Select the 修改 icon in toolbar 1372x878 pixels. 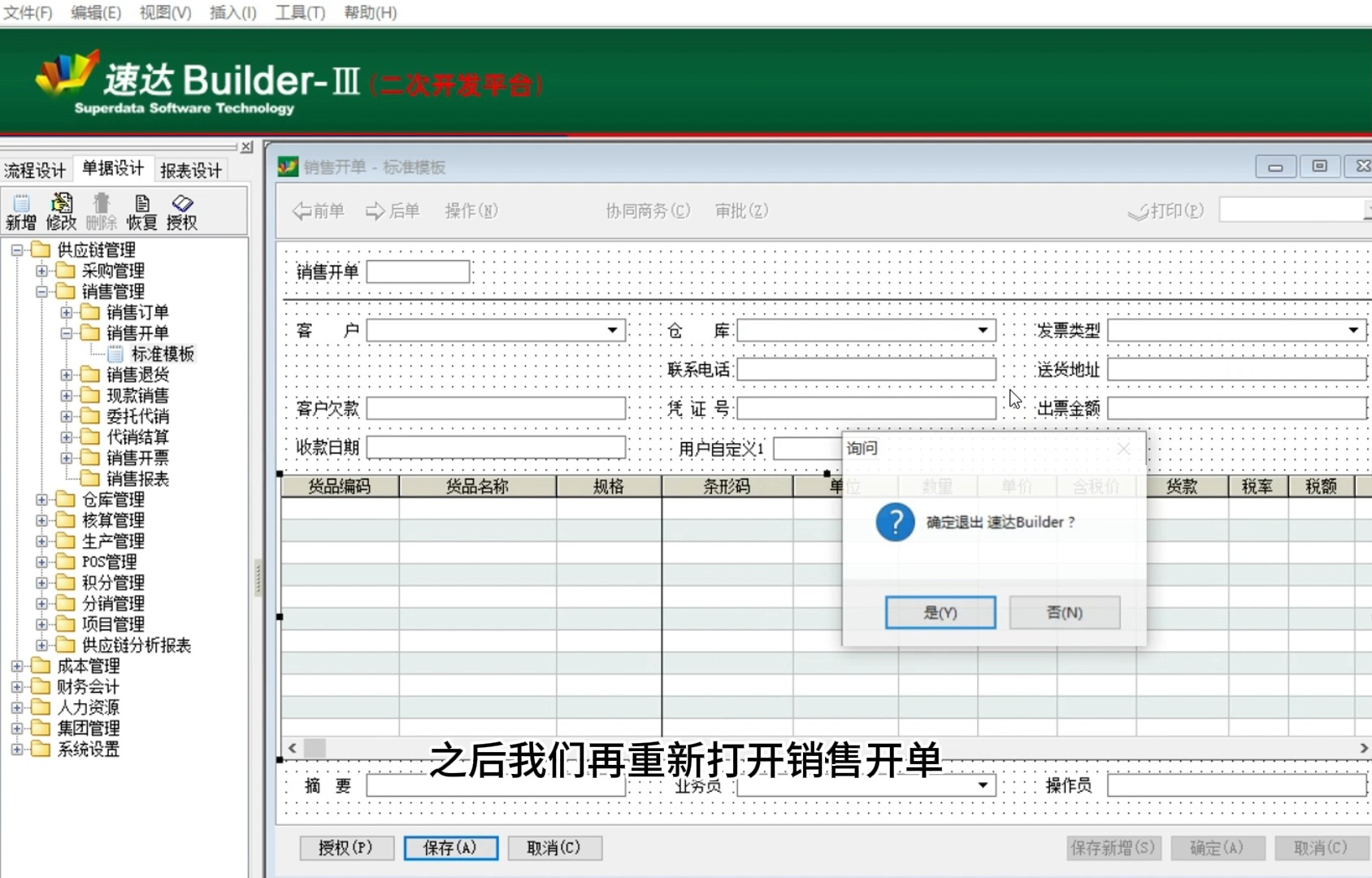click(63, 210)
